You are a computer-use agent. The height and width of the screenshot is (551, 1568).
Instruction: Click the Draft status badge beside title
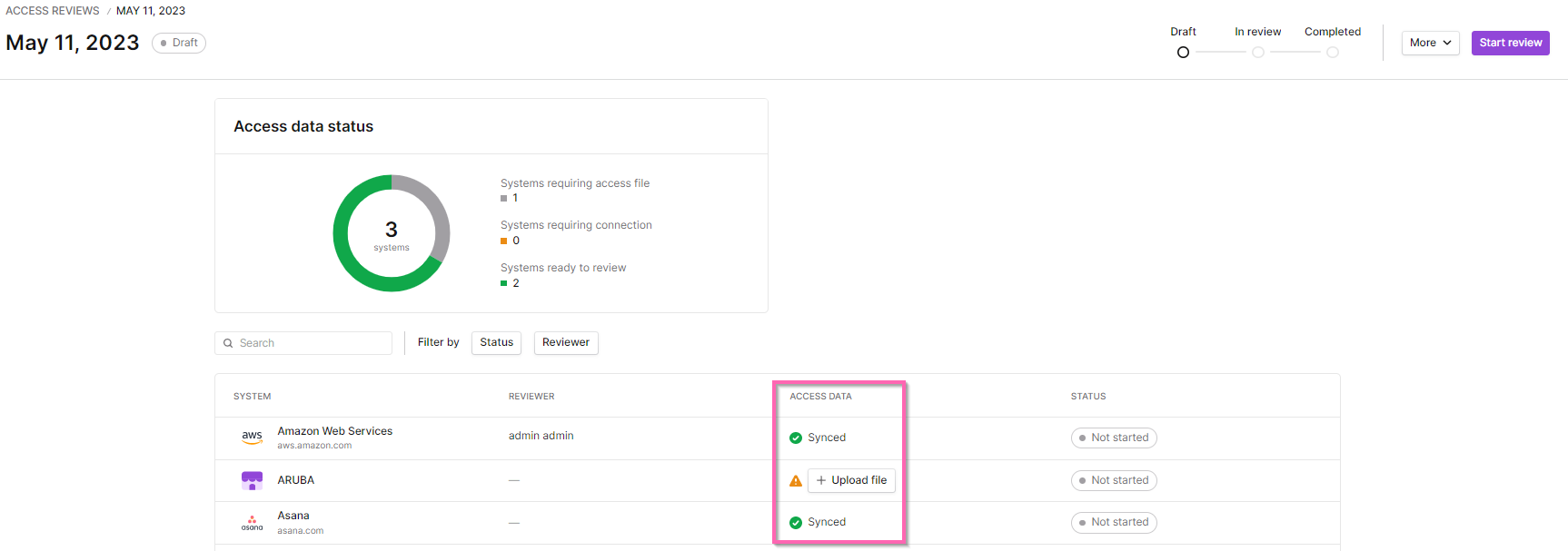179,43
